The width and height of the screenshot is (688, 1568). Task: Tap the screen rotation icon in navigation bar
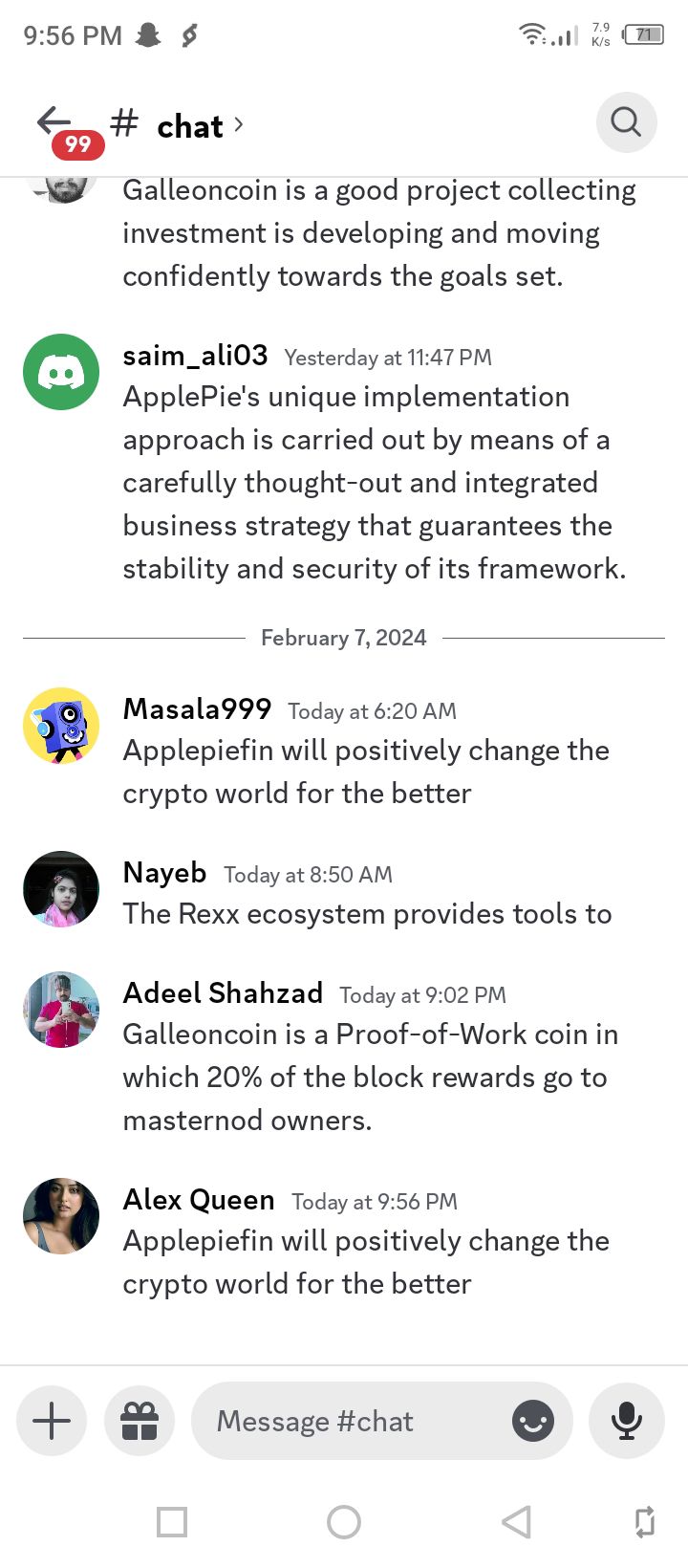[x=645, y=1521]
